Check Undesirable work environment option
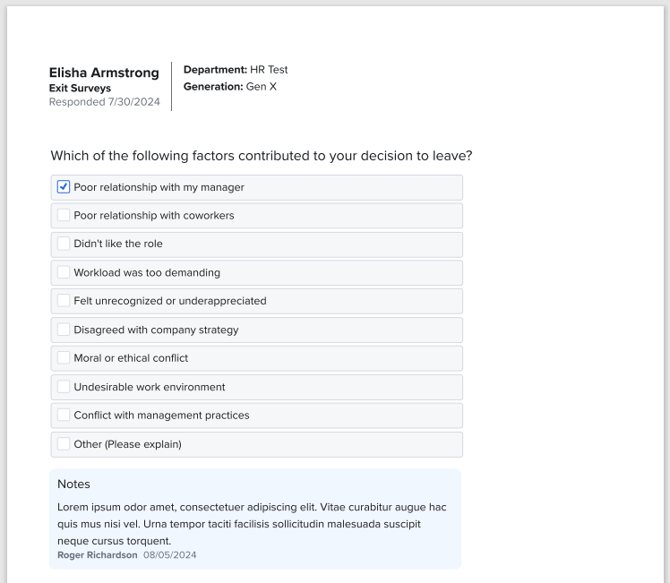The width and height of the screenshot is (670, 583). click(x=63, y=387)
